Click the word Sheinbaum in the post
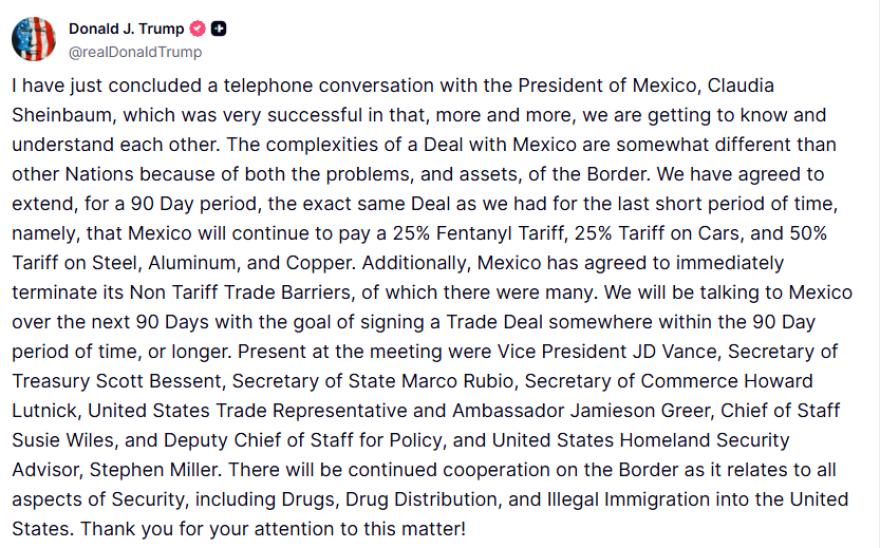 [x=62, y=115]
